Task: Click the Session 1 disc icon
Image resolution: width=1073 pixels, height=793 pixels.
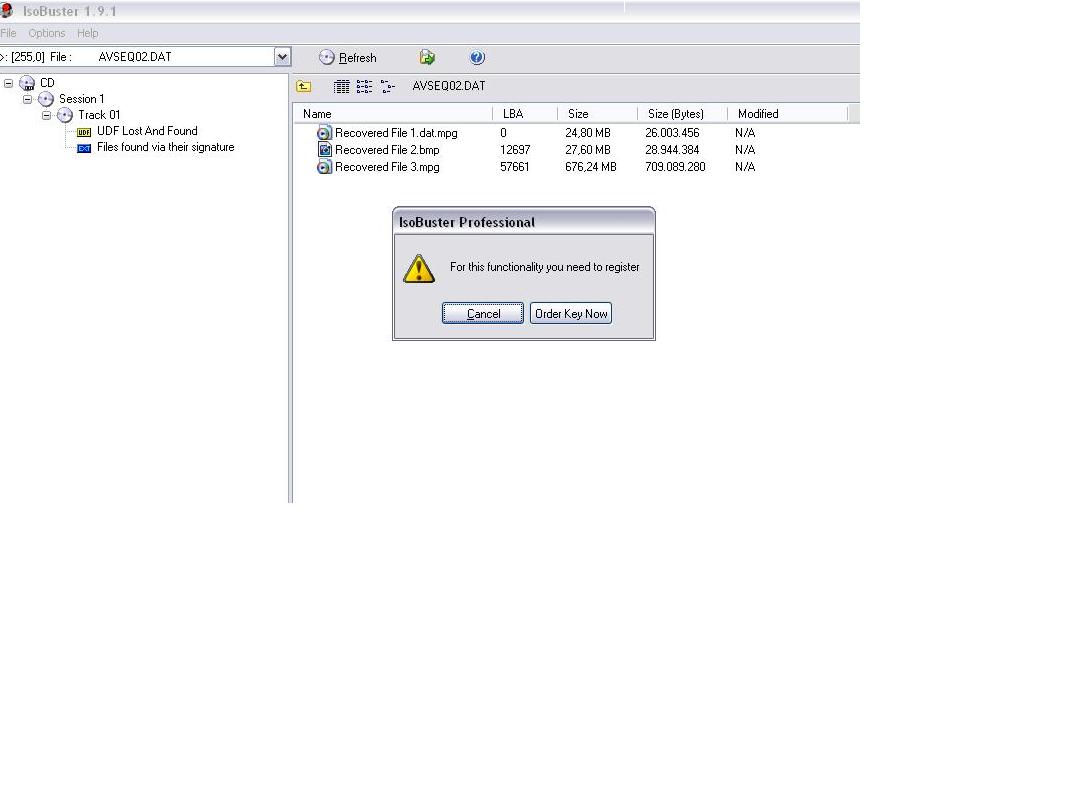Action: [x=46, y=99]
